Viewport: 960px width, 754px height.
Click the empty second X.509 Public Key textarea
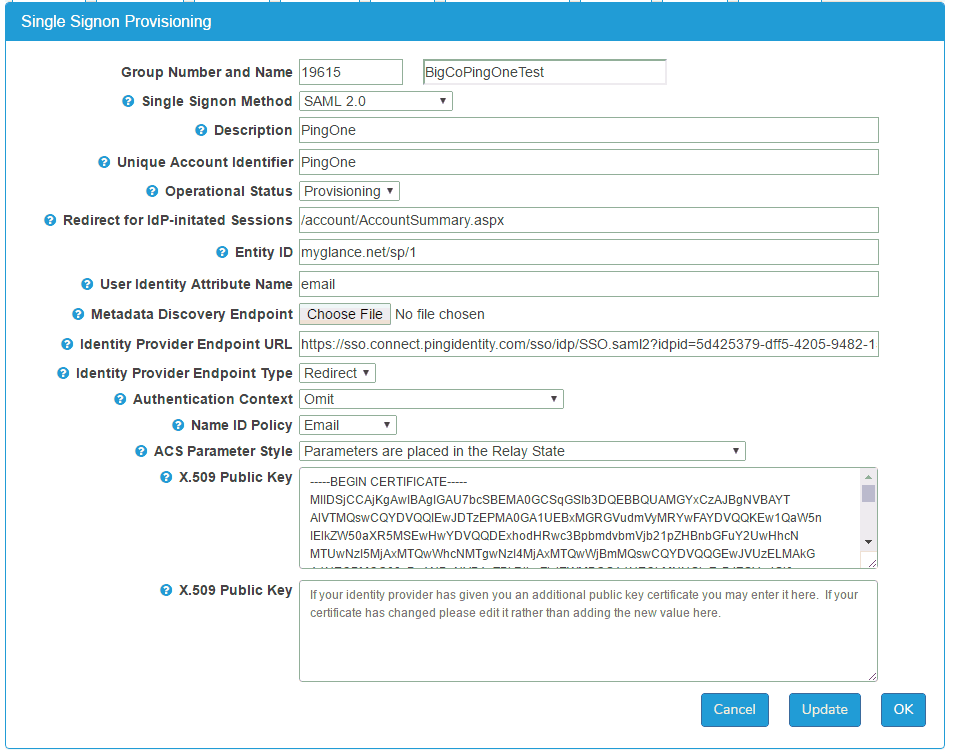click(x=588, y=640)
